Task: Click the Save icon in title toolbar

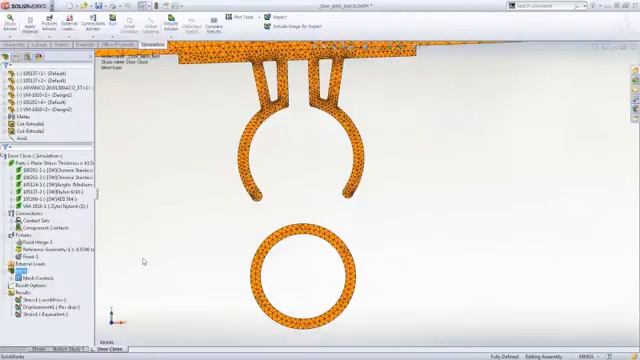Action: point(98,6)
